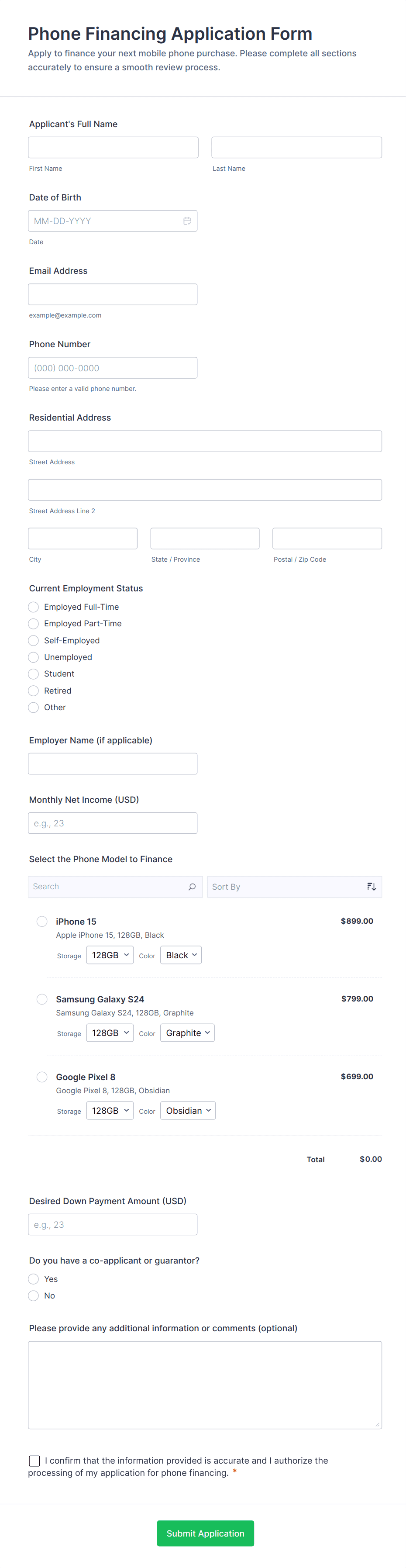The height and width of the screenshot is (1568, 406).
Task: Select the Google Pixel 8 phone
Action: [x=42, y=1077]
